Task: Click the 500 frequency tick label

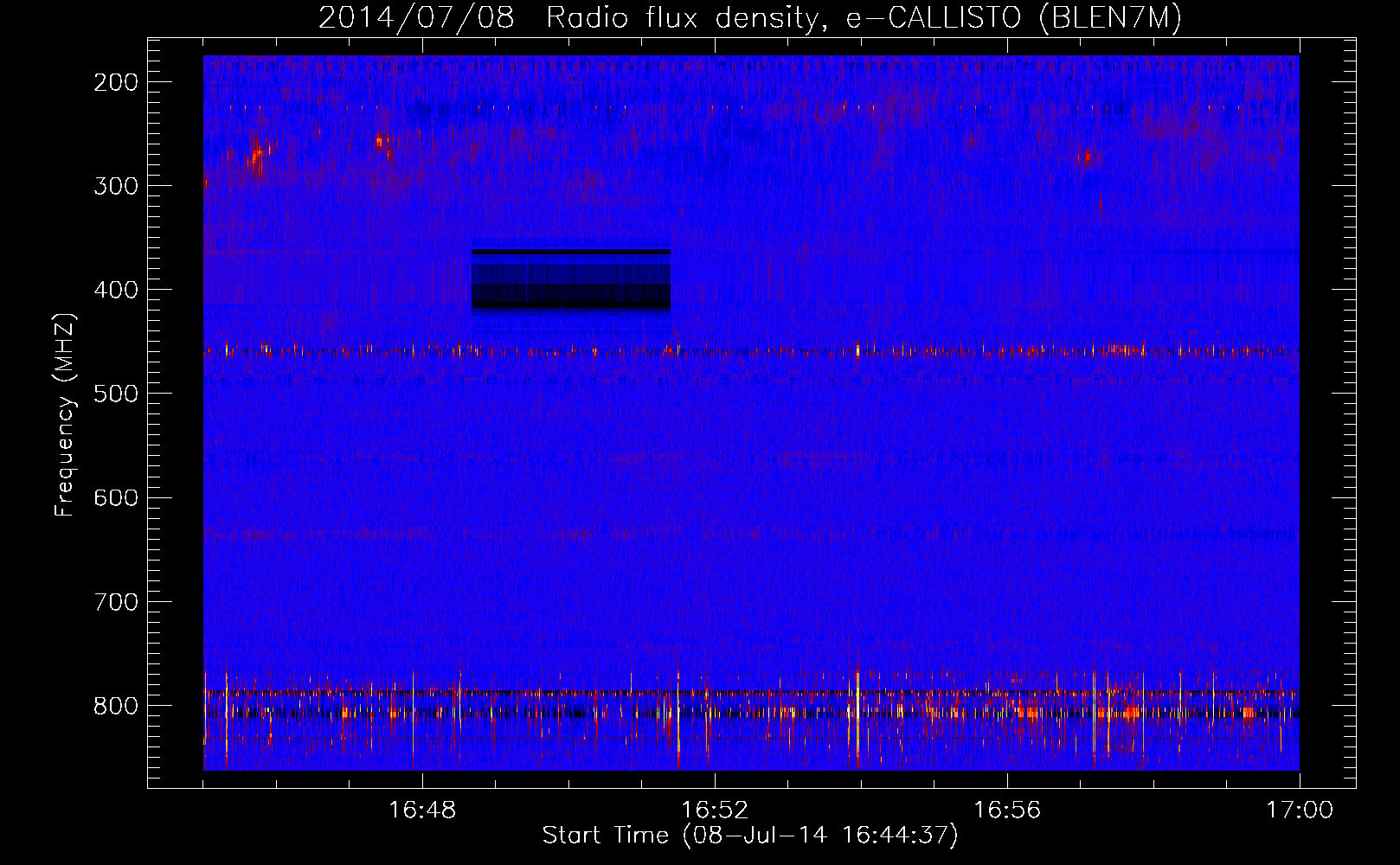Action: click(x=115, y=394)
